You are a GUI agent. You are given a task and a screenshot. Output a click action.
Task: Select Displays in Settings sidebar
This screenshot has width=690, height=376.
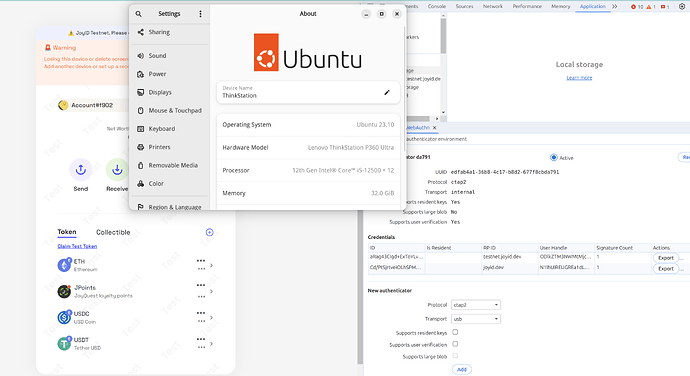160,92
